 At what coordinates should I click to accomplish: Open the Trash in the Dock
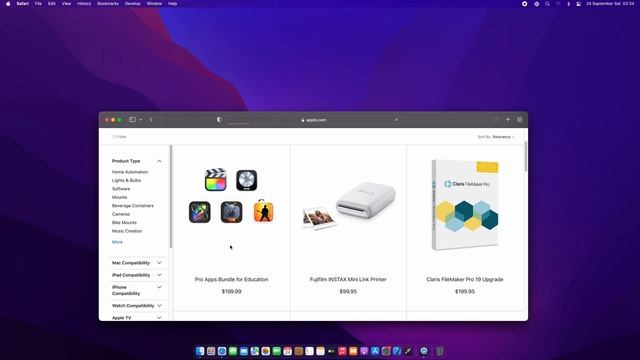[x=440, y=351]
